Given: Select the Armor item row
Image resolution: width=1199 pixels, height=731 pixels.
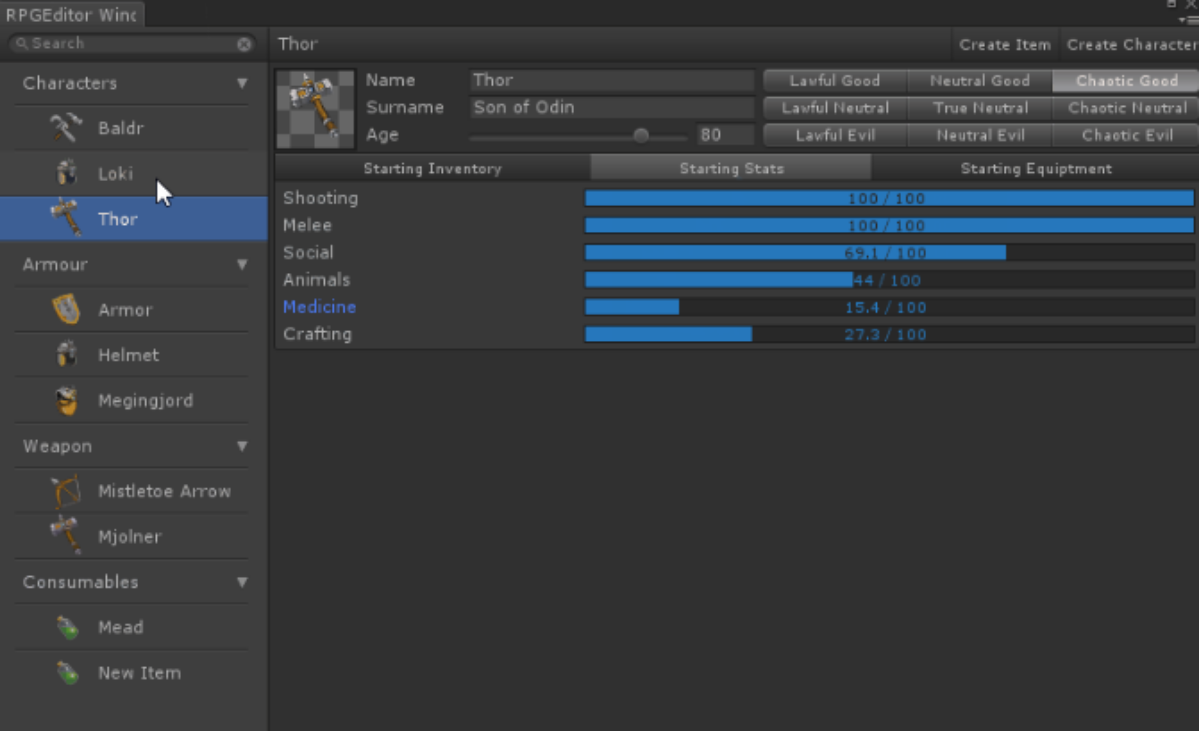Looking at the screenshot, I should tap(134, 310).
